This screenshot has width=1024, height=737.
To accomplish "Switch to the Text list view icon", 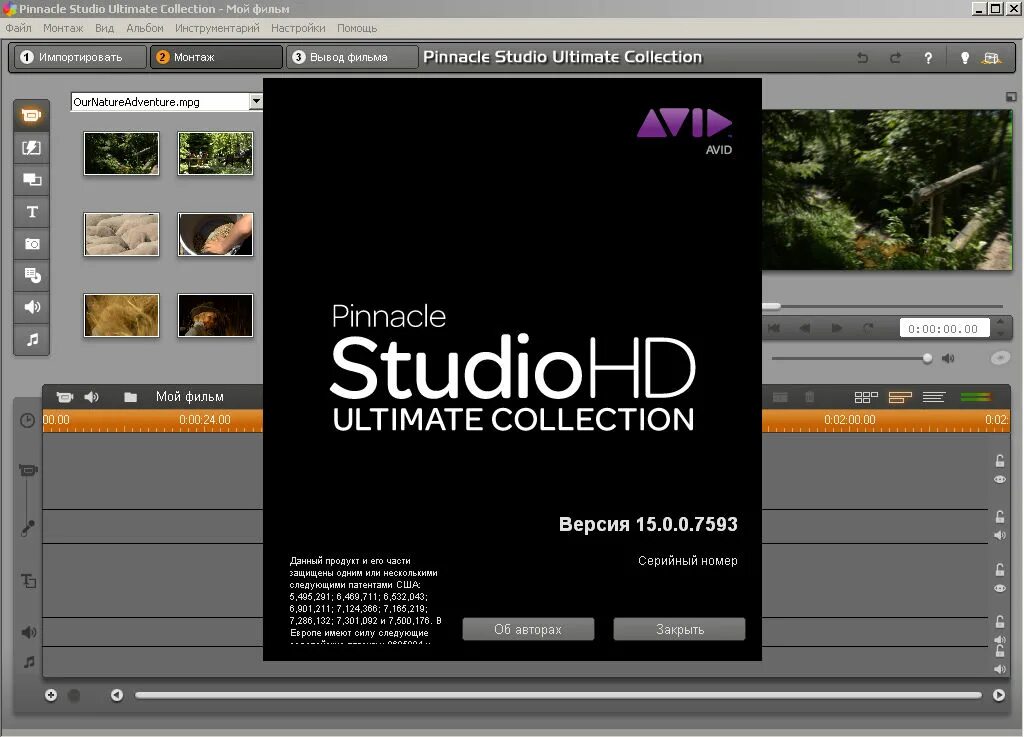I will coord(934,397).
